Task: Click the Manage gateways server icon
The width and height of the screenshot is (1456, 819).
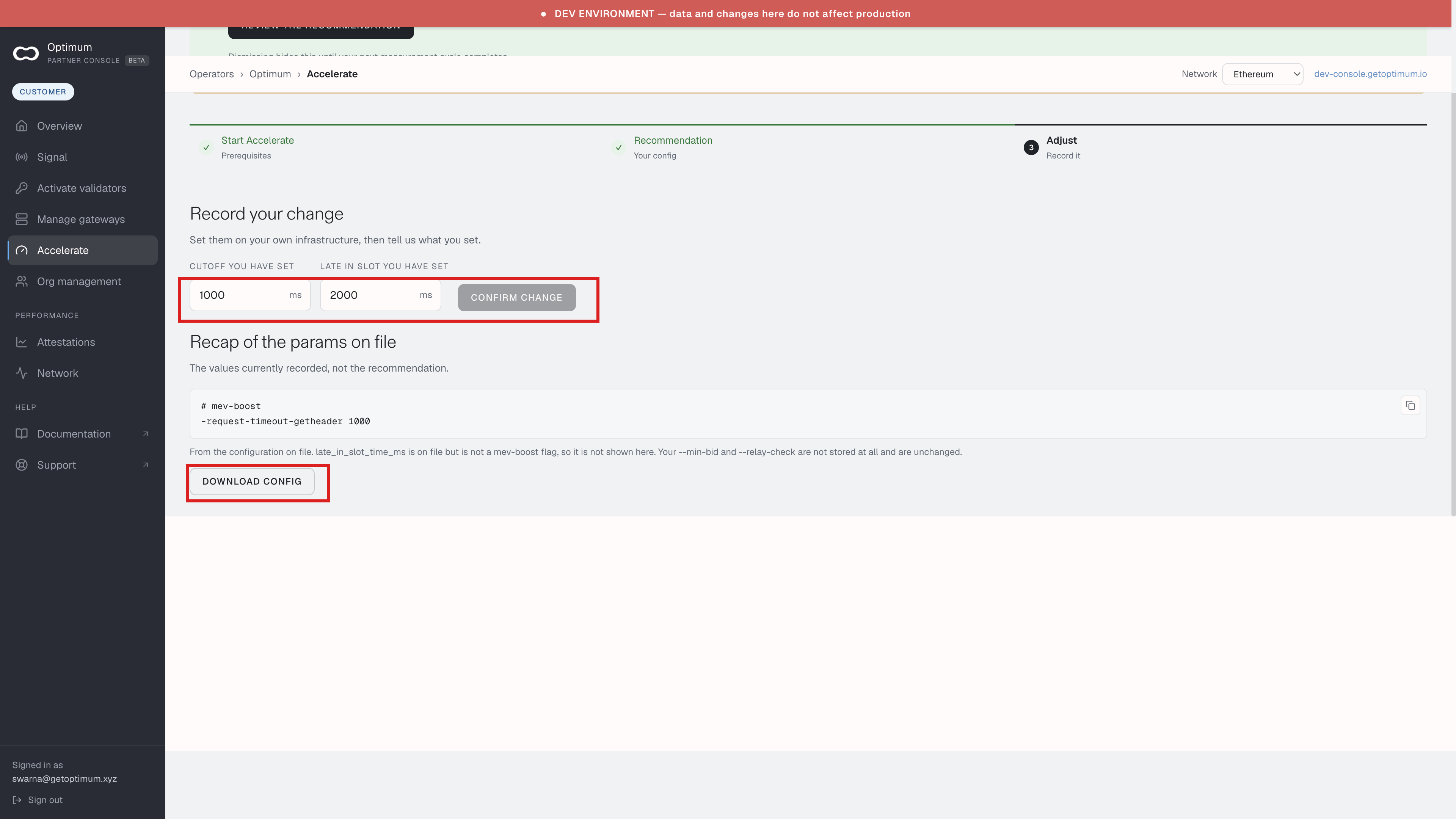Action: click(x=22, y=219)
